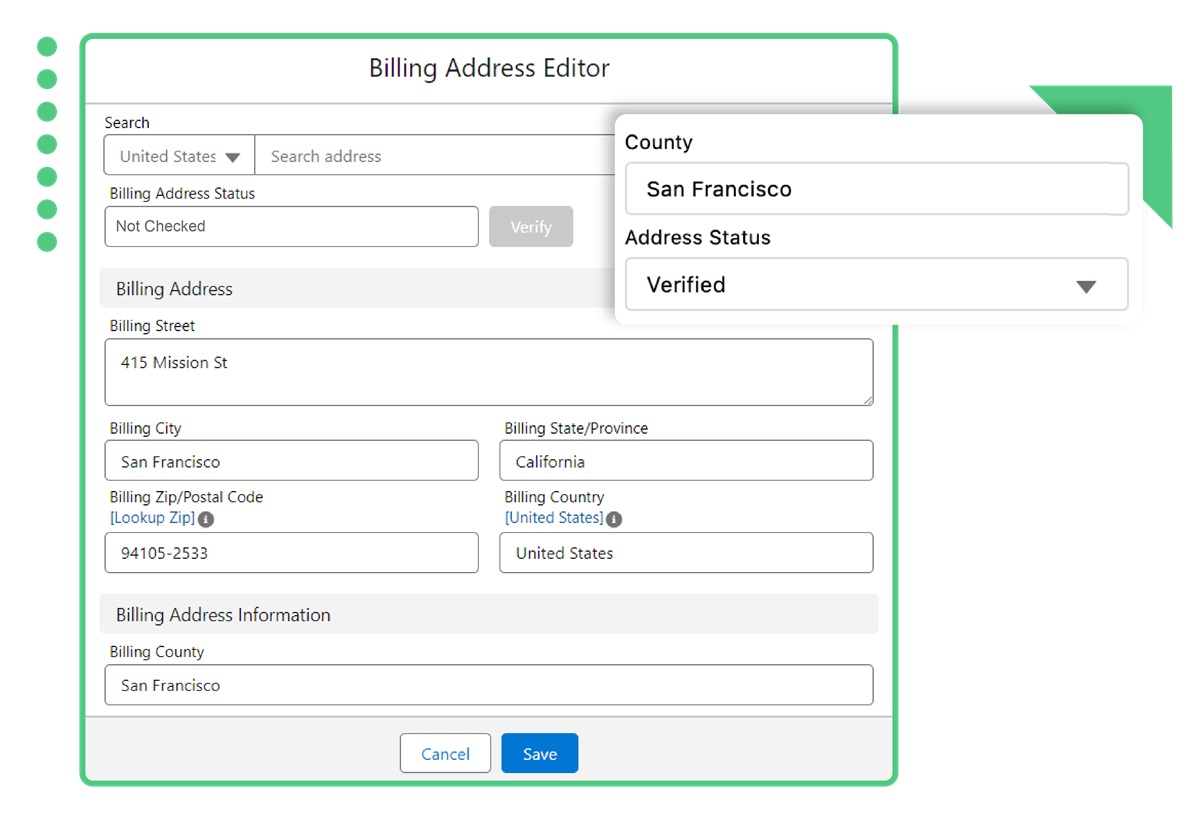This screenshot has height=817, width=1200.
Task: Click the Cancel button
Action: click(445, 753)
